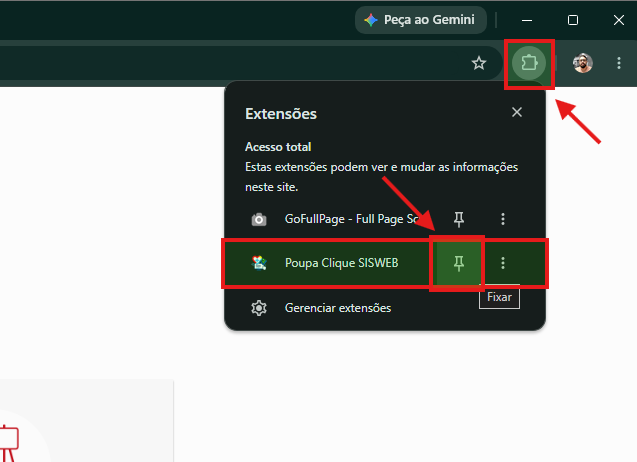Open more options for Poupa Clique SISWEB

pos(503,263)
